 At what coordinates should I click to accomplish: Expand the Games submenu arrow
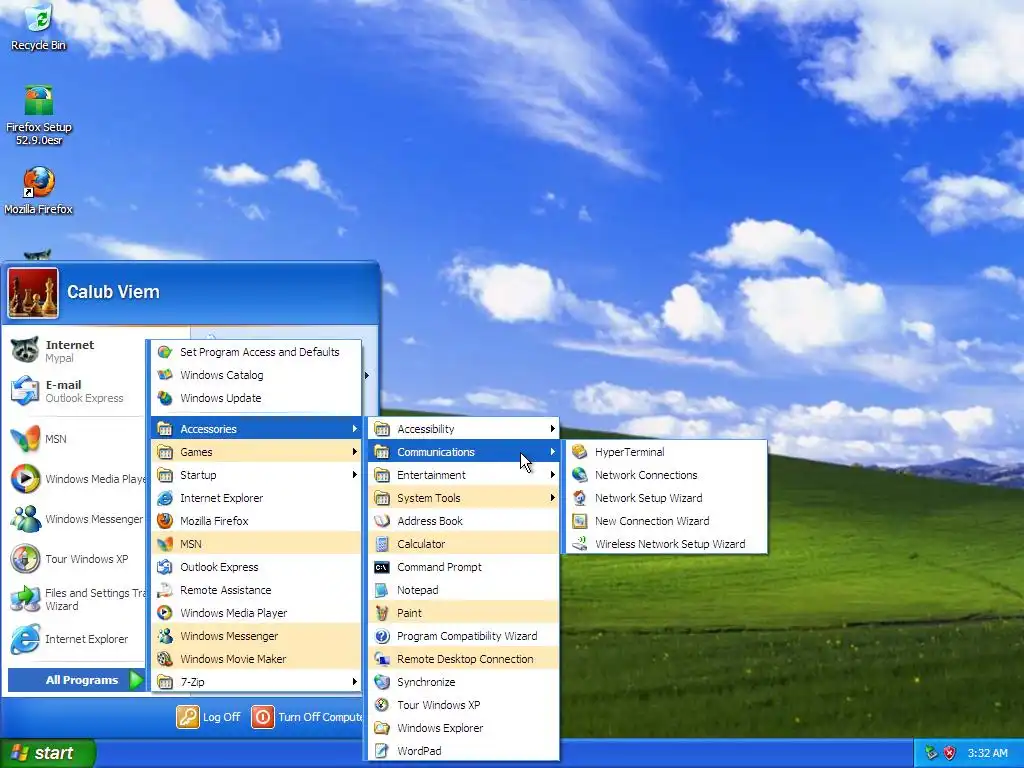355,452
